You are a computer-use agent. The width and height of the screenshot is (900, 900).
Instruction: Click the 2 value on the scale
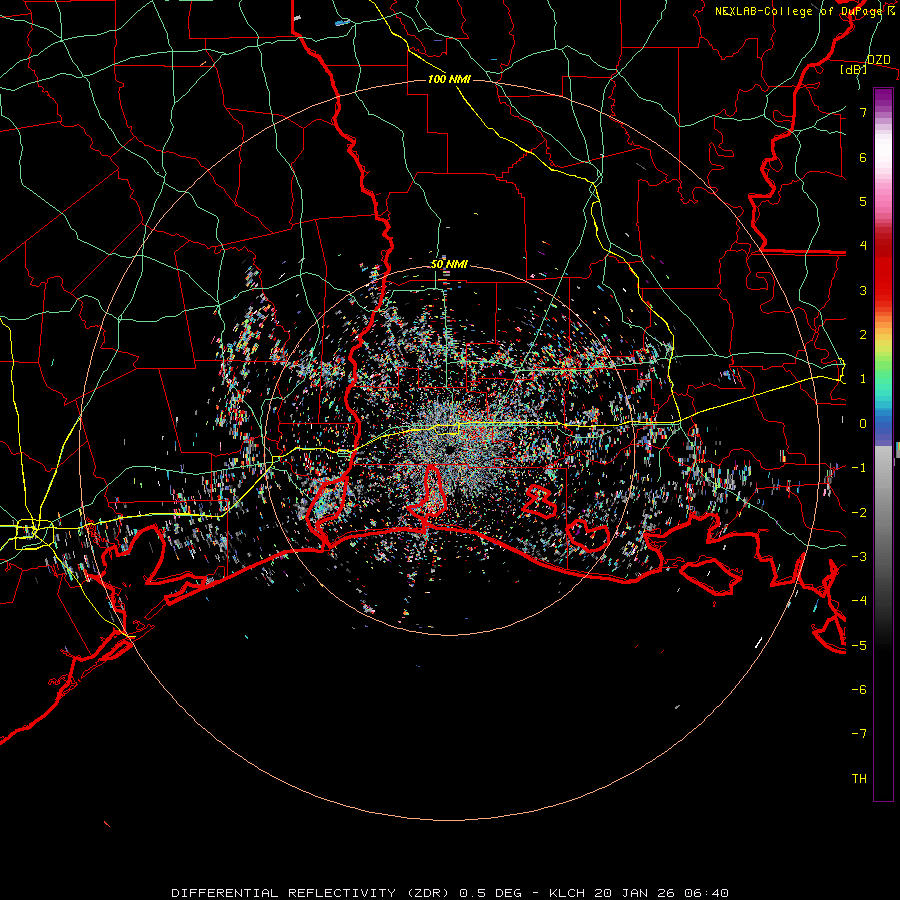point(863,335)
